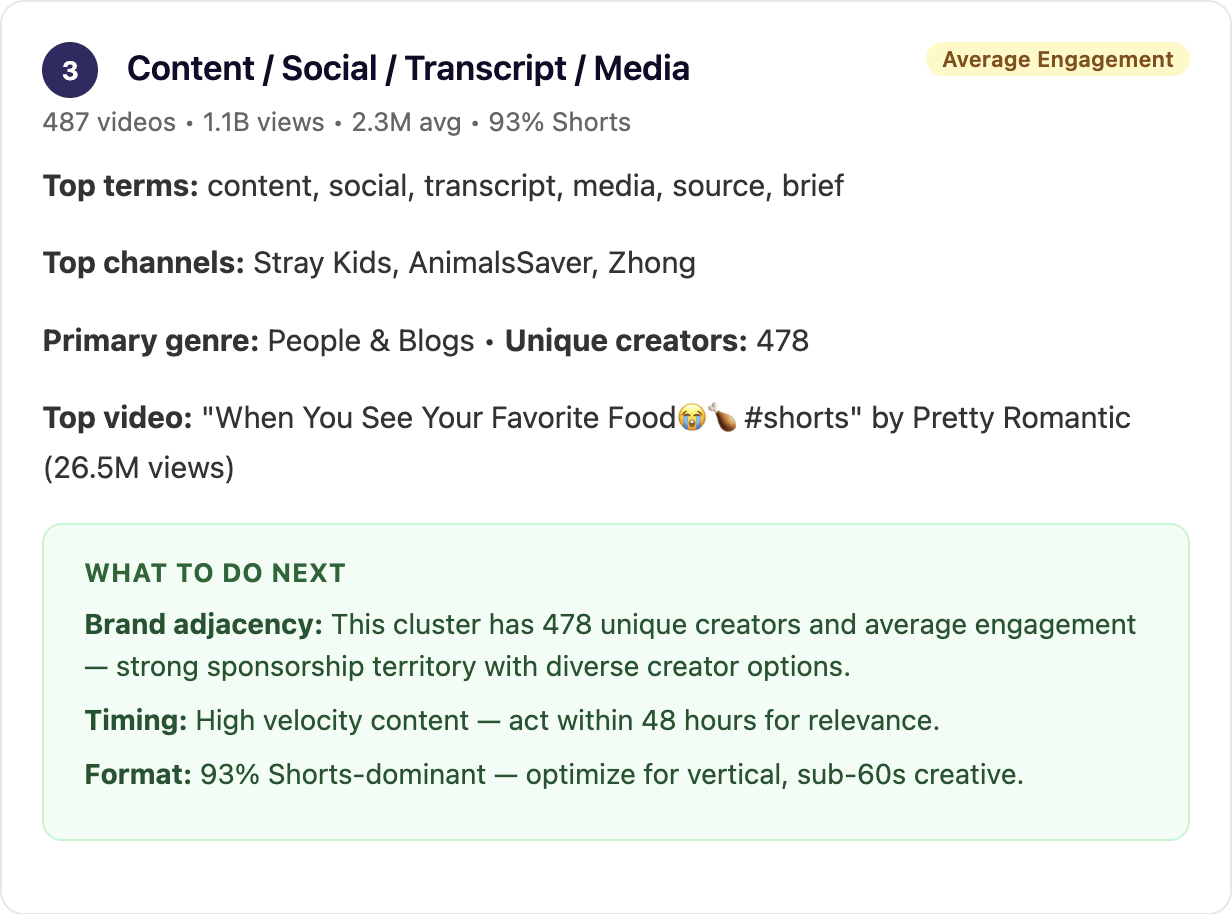Open the Content / Social / Transcript / Media title
Screen dimensions: 1232x914
pyautogui.click(x=408, y=69)
